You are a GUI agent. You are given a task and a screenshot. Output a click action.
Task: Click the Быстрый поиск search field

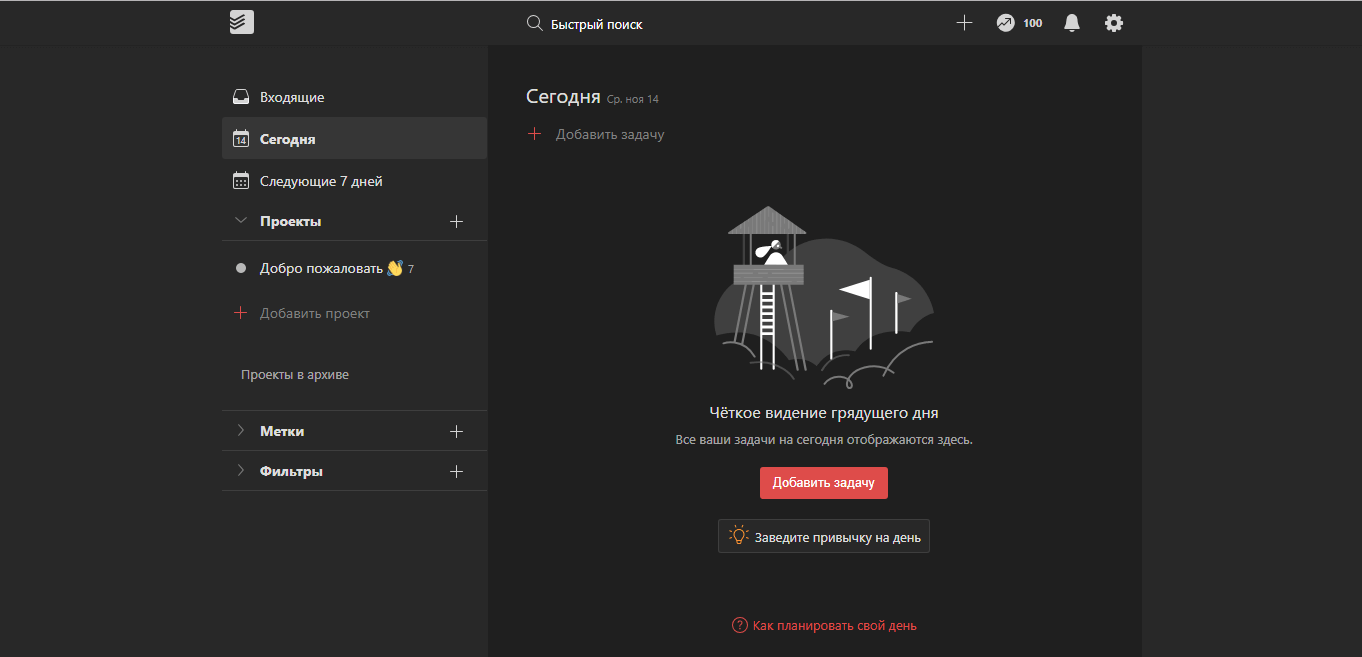pyautogui.click(x=597, y=24)
